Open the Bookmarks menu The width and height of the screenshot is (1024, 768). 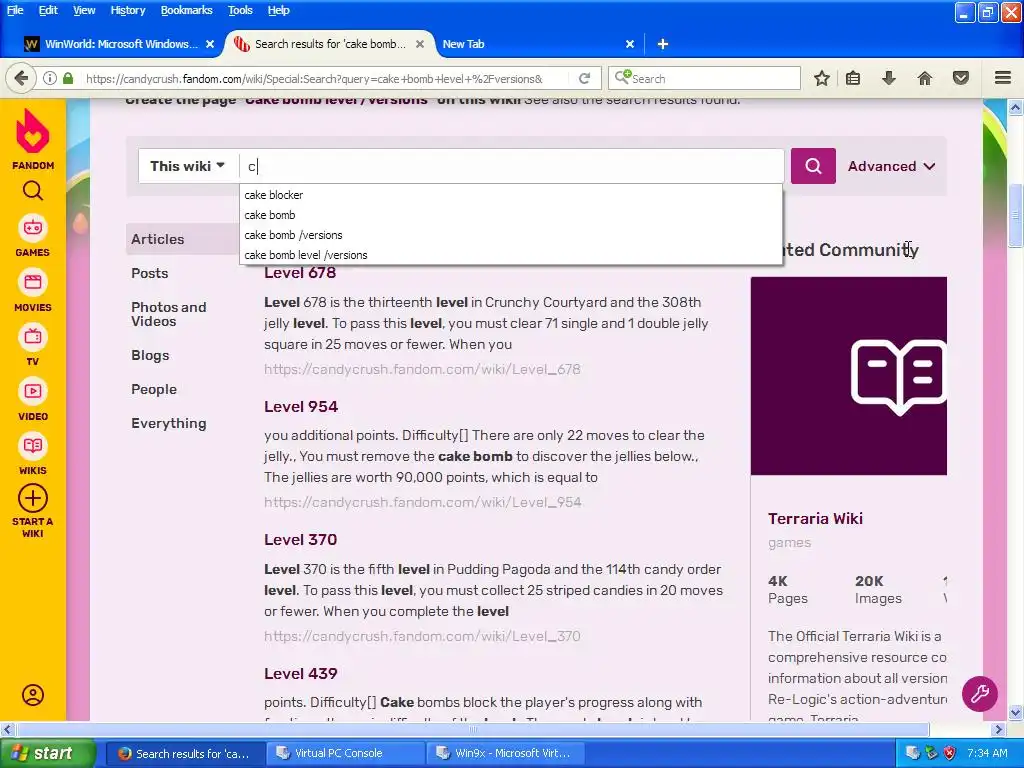186,10
